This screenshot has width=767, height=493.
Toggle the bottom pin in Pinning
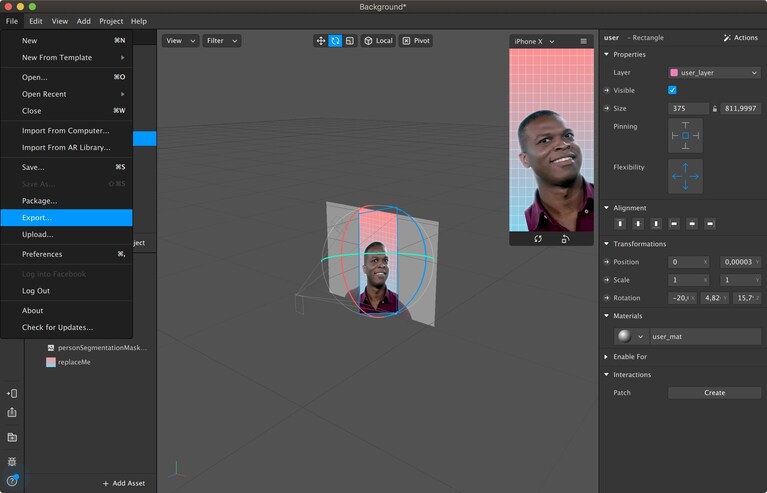pos(685,146)
